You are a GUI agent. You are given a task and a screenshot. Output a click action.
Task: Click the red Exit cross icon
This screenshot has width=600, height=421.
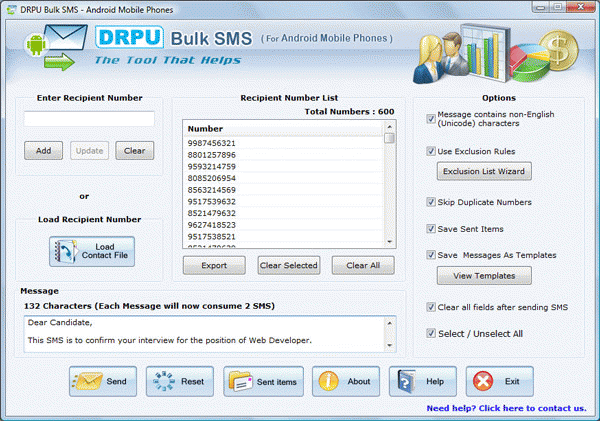pyautogui.click(x=483, y=381)
